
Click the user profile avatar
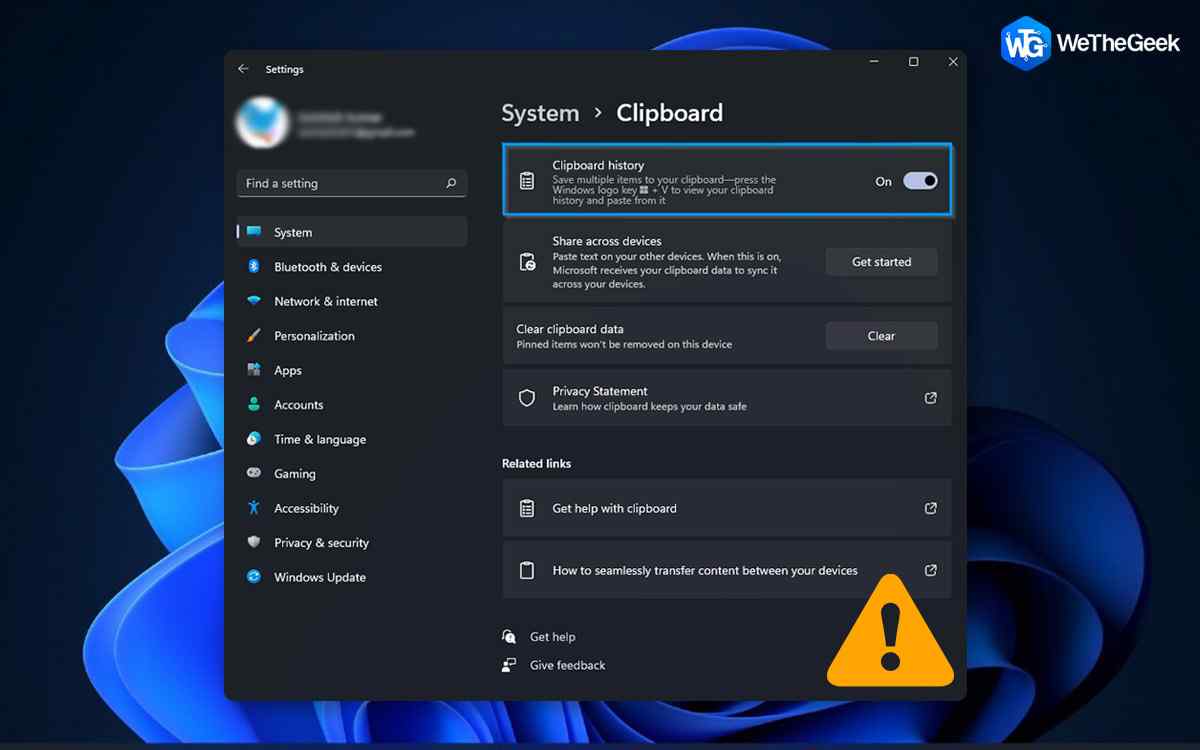(x=263, y=123)
